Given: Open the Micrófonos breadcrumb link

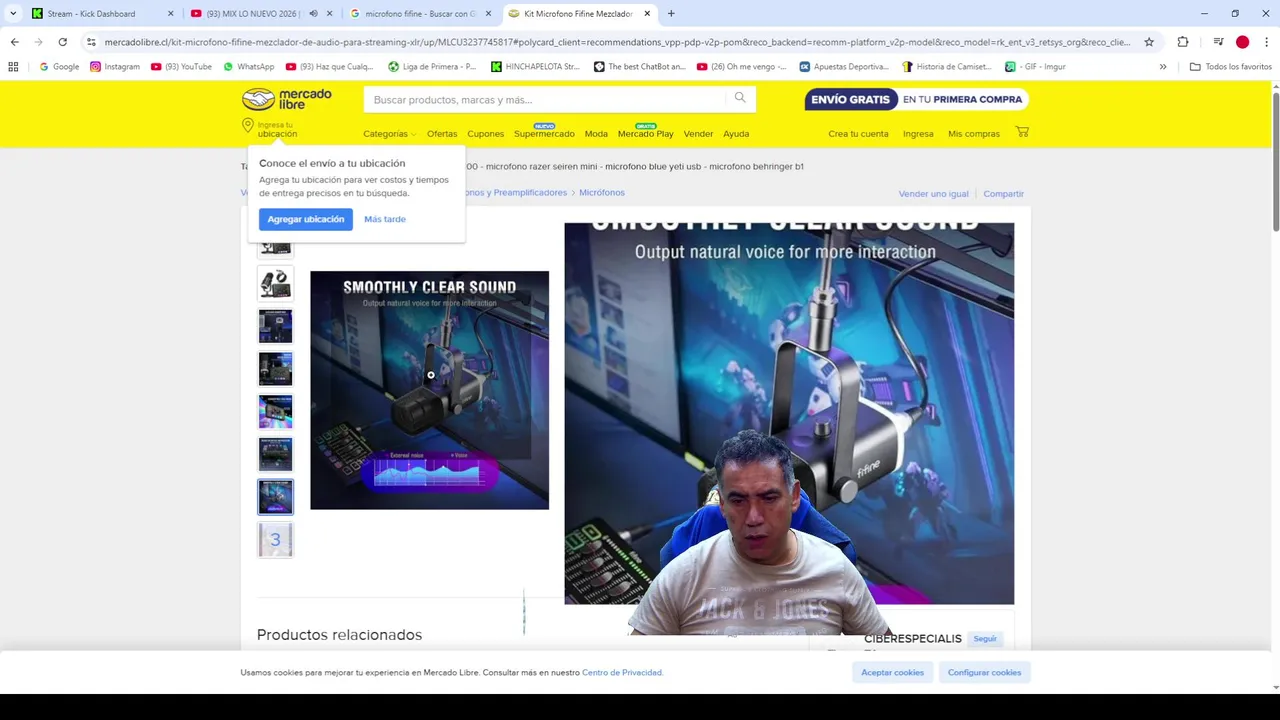Looking at the screenshot, I should [x=602, y=192].
